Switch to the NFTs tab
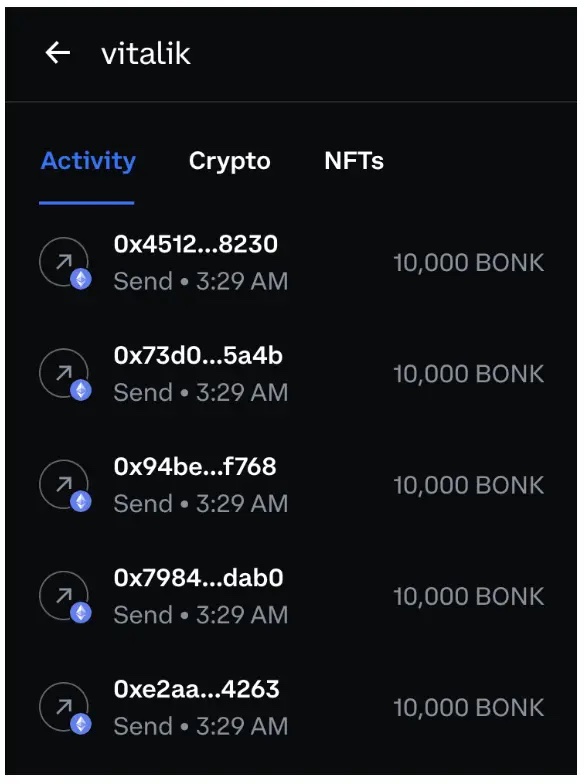The image size is (584, 784). [354, 161]
